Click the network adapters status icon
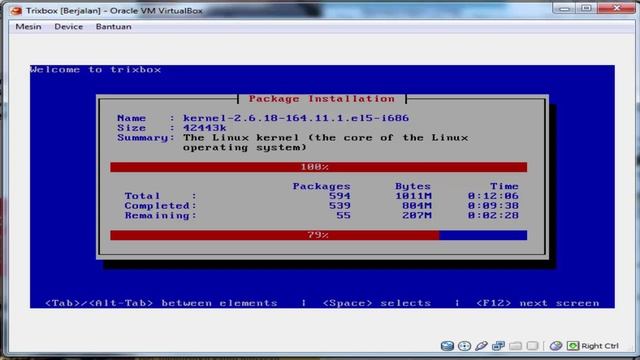The image size is (640, 360). pyautogui.click(x=498, y=346)
